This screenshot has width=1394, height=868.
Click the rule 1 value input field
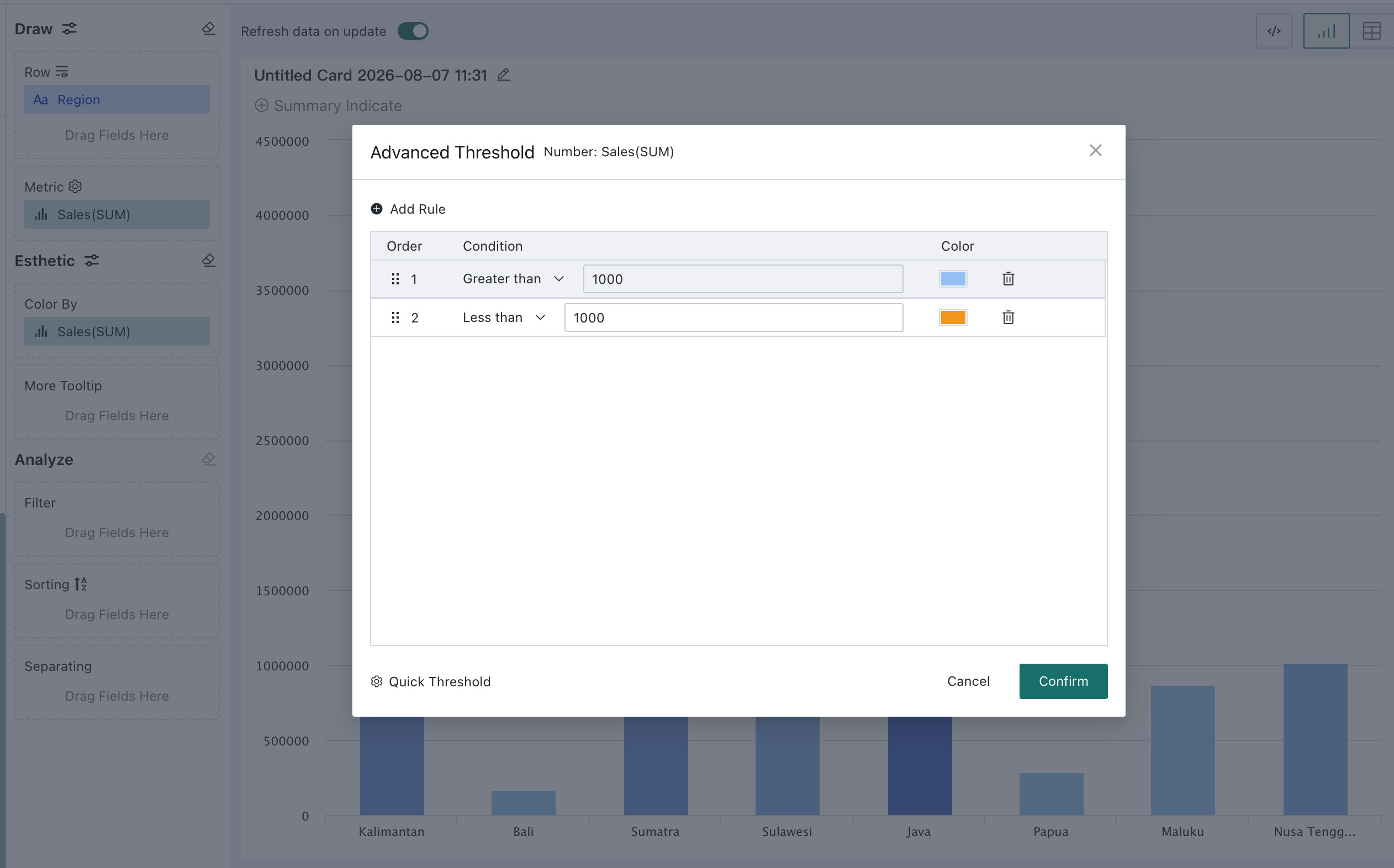[x=743, y=279]
